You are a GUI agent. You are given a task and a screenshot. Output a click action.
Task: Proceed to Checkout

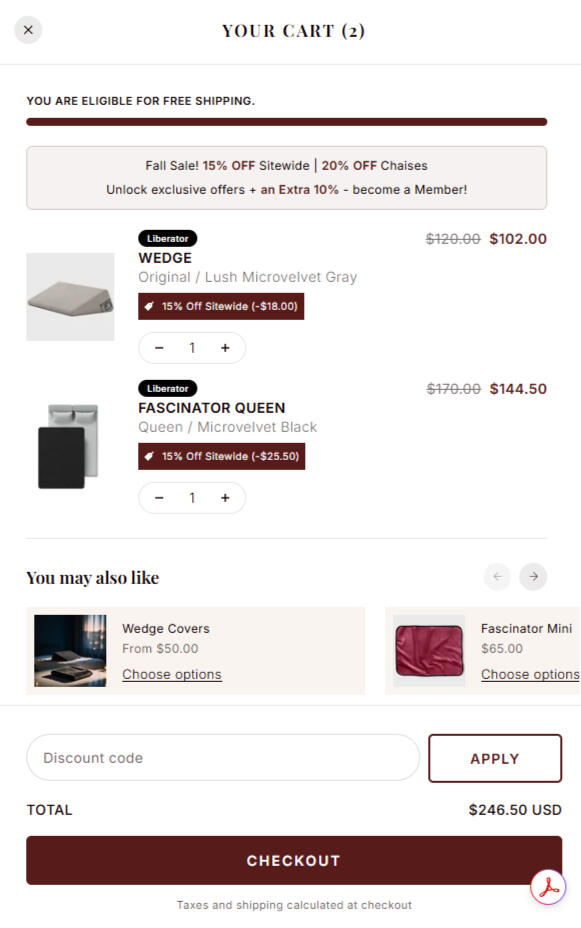[x=294, y=860]
